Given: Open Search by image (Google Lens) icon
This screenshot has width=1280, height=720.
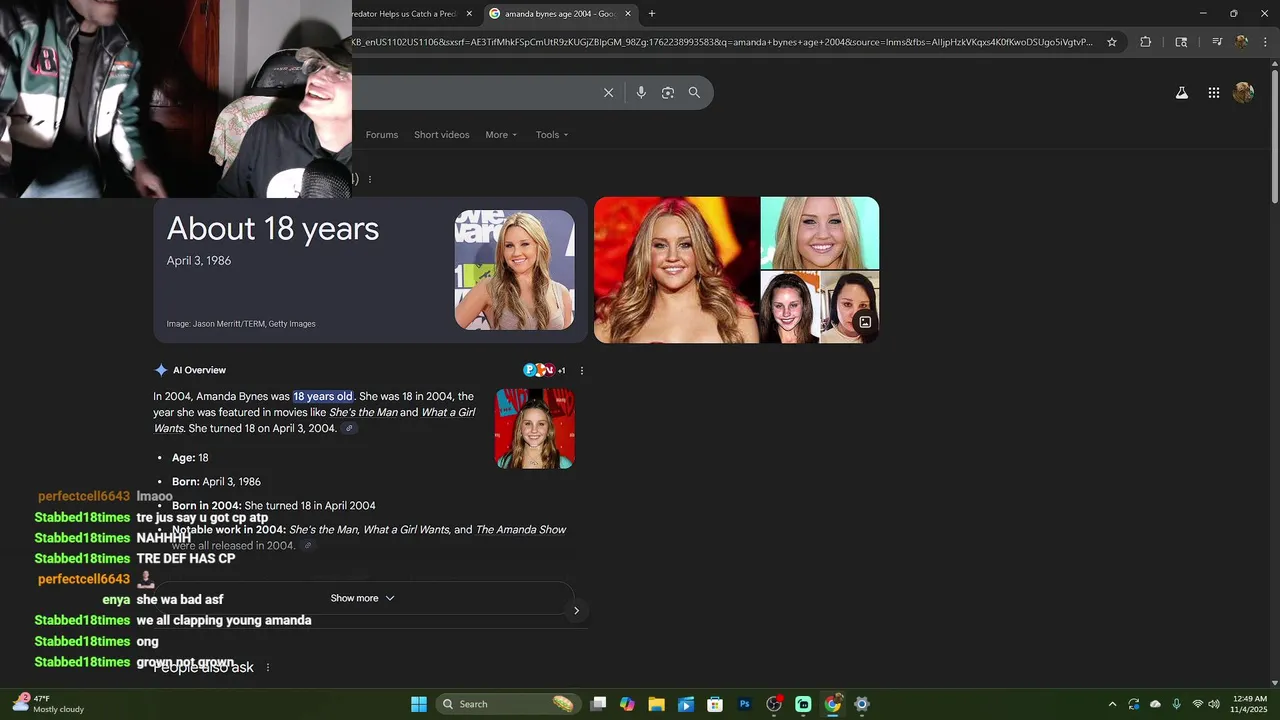Looking at the screenshot, I should click(668, 93).
